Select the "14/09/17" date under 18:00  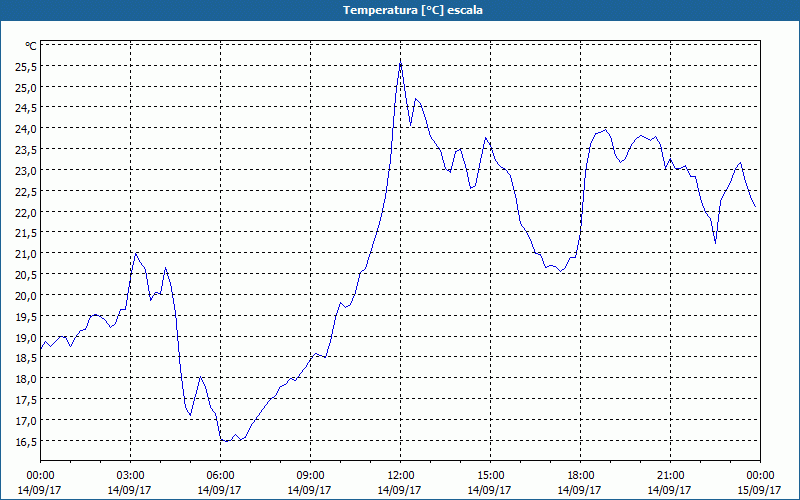point(580,490)
